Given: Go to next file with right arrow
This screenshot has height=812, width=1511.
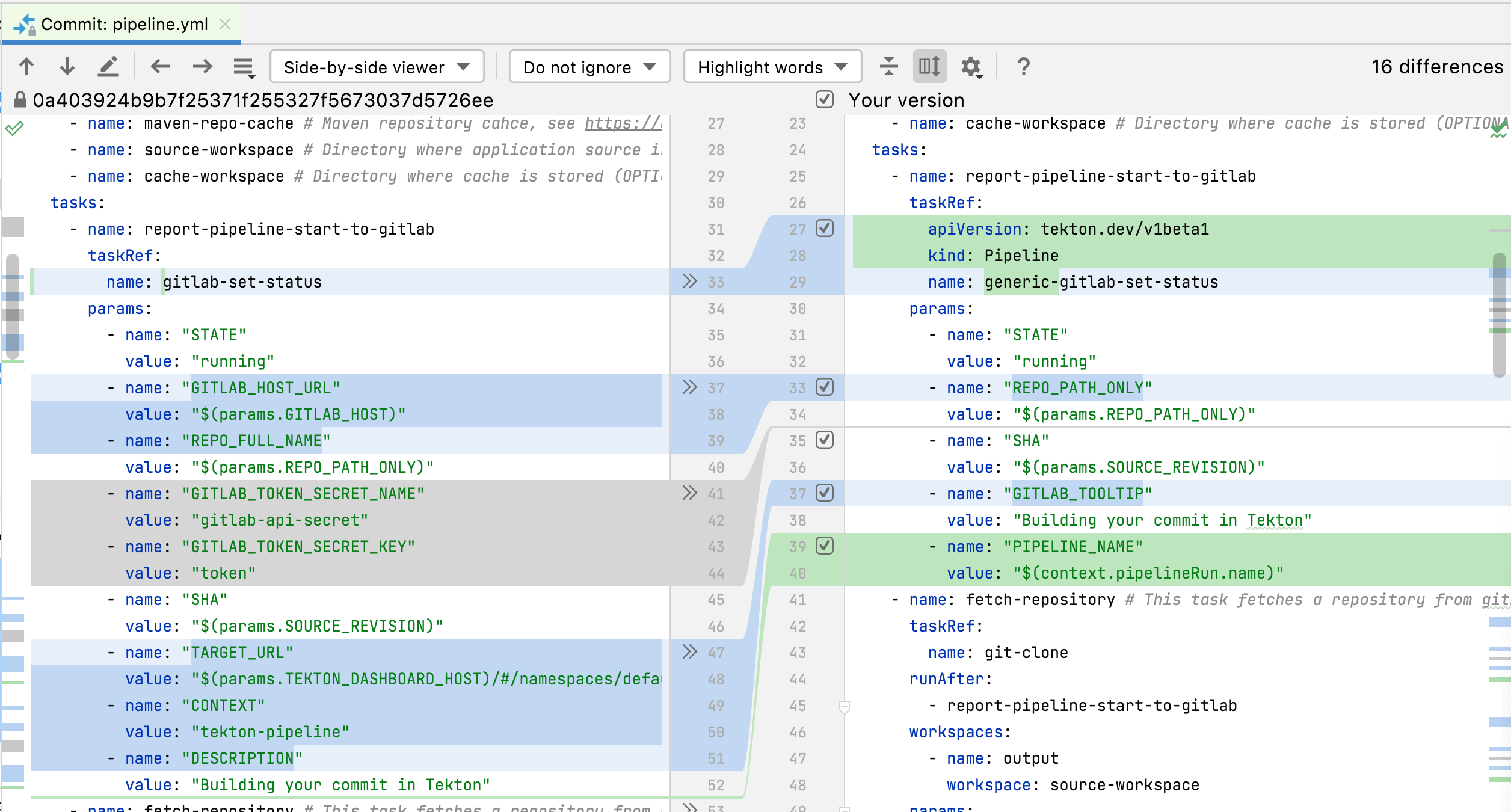Looking at the screenshot, I should [202, 66].
